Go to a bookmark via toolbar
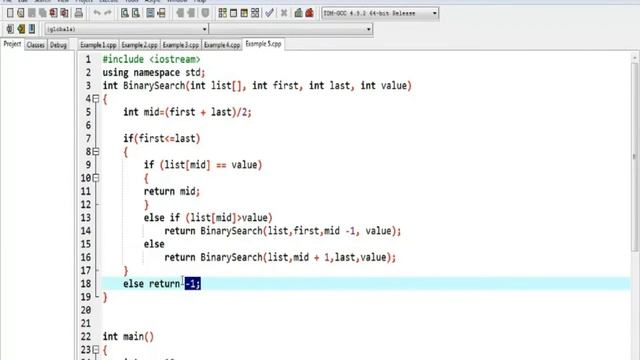The image size is (640, 360). tap(32, 29)
